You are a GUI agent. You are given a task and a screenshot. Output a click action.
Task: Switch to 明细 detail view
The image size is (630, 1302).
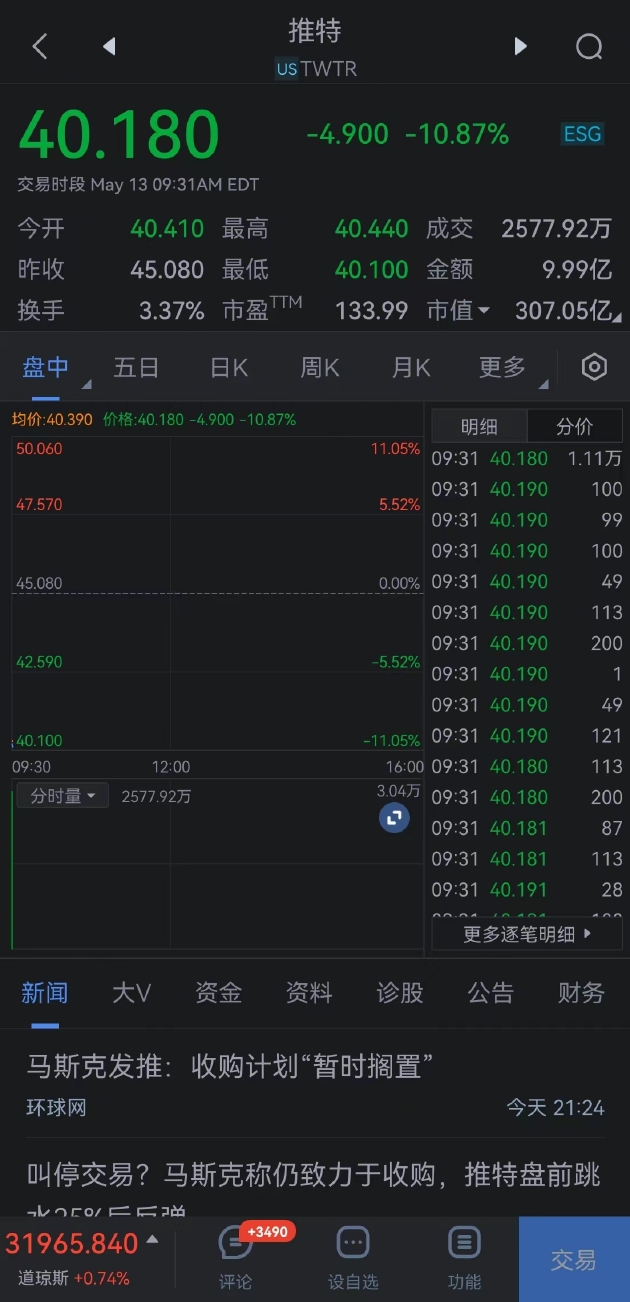coord(479,427)
